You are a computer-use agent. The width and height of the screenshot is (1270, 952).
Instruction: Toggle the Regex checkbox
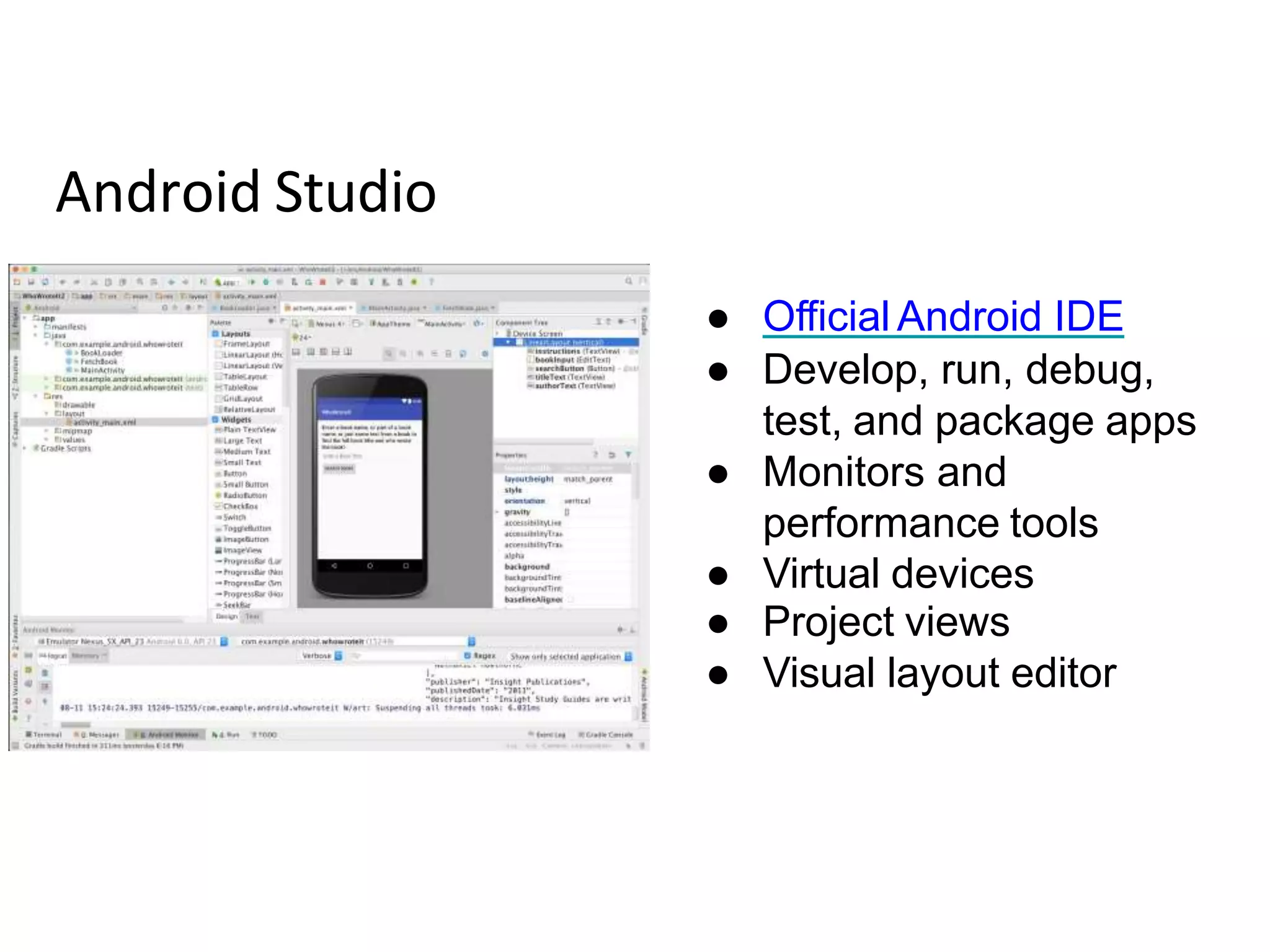(x=468, y=656)
